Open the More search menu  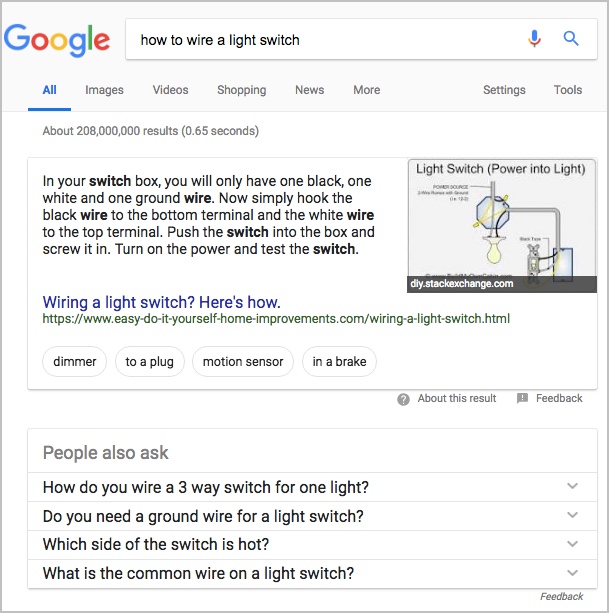pyautogui.click(x=366, y=90)
